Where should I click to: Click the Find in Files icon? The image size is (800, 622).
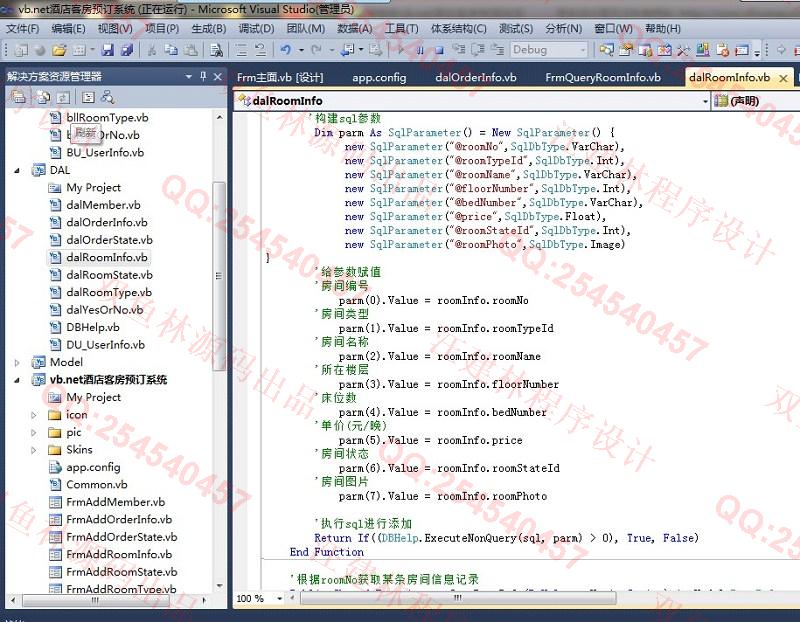click(x=216, y=50)
